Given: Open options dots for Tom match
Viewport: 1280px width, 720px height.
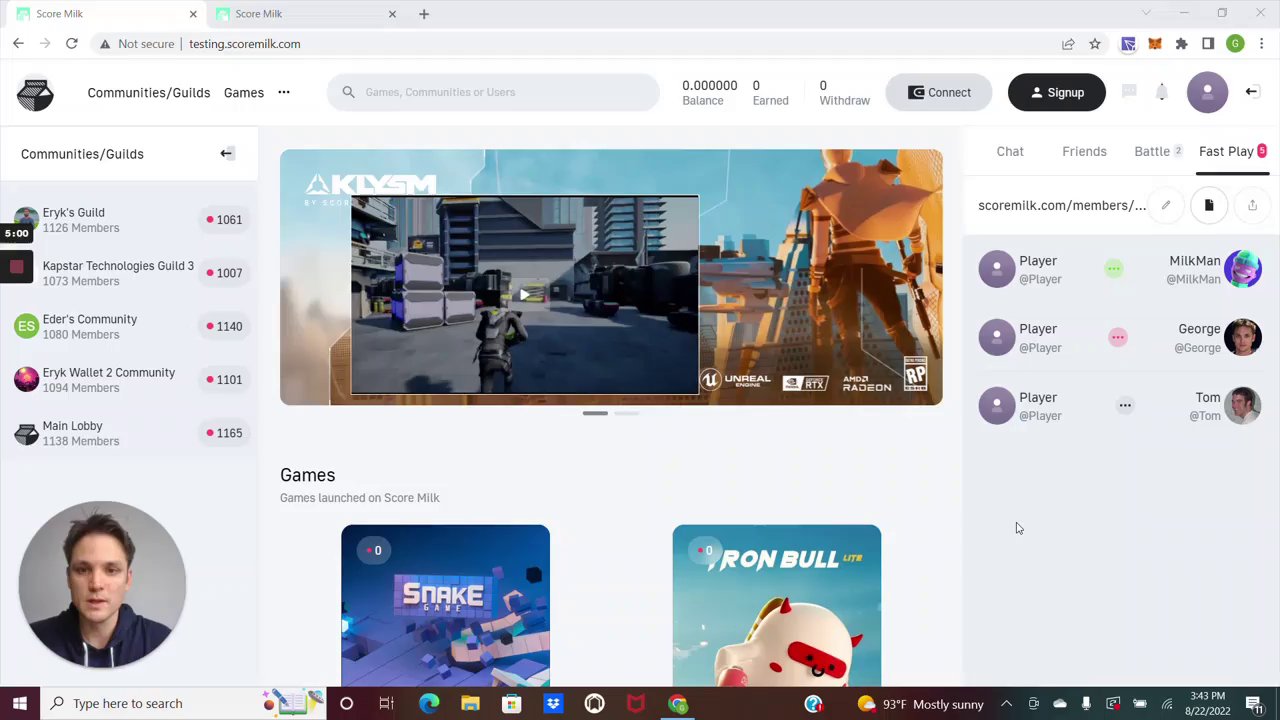Looking at the screenshot, I should point(1125,405).
